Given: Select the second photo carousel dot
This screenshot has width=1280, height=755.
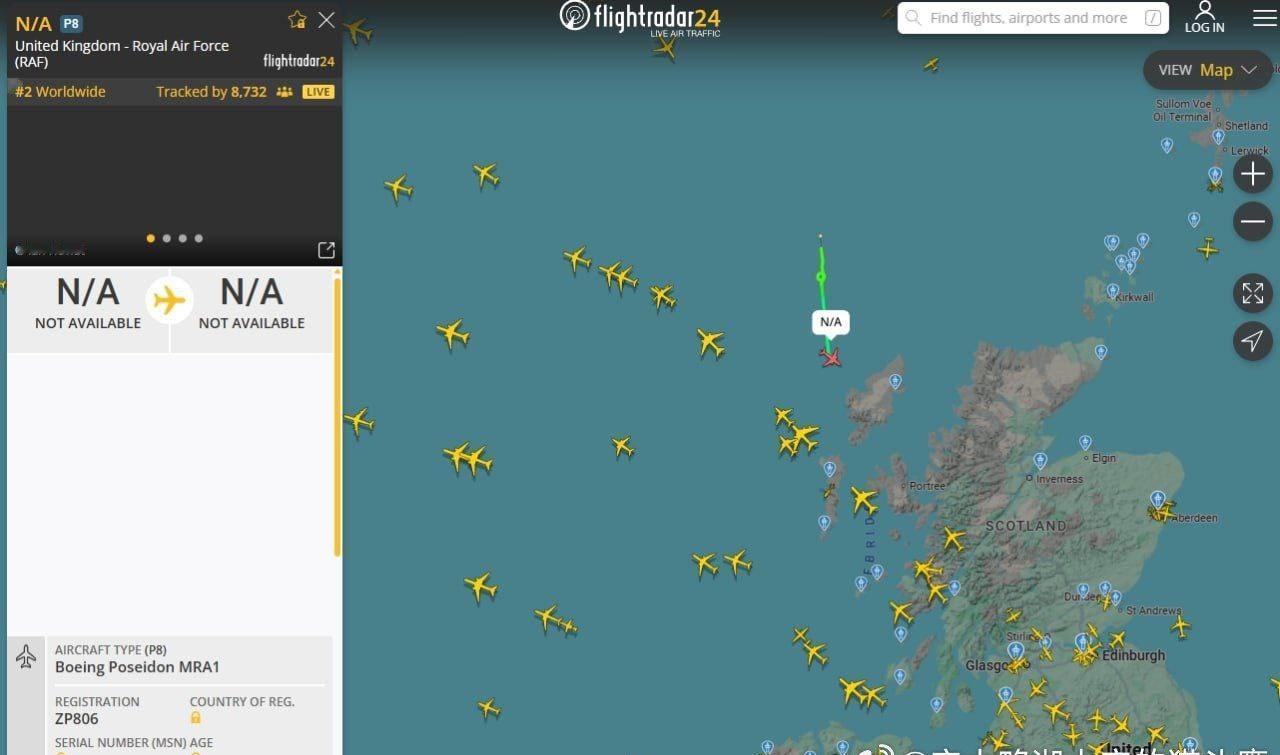Looking at the screenshot, I should pyautogui.click(x=167, y=238).
